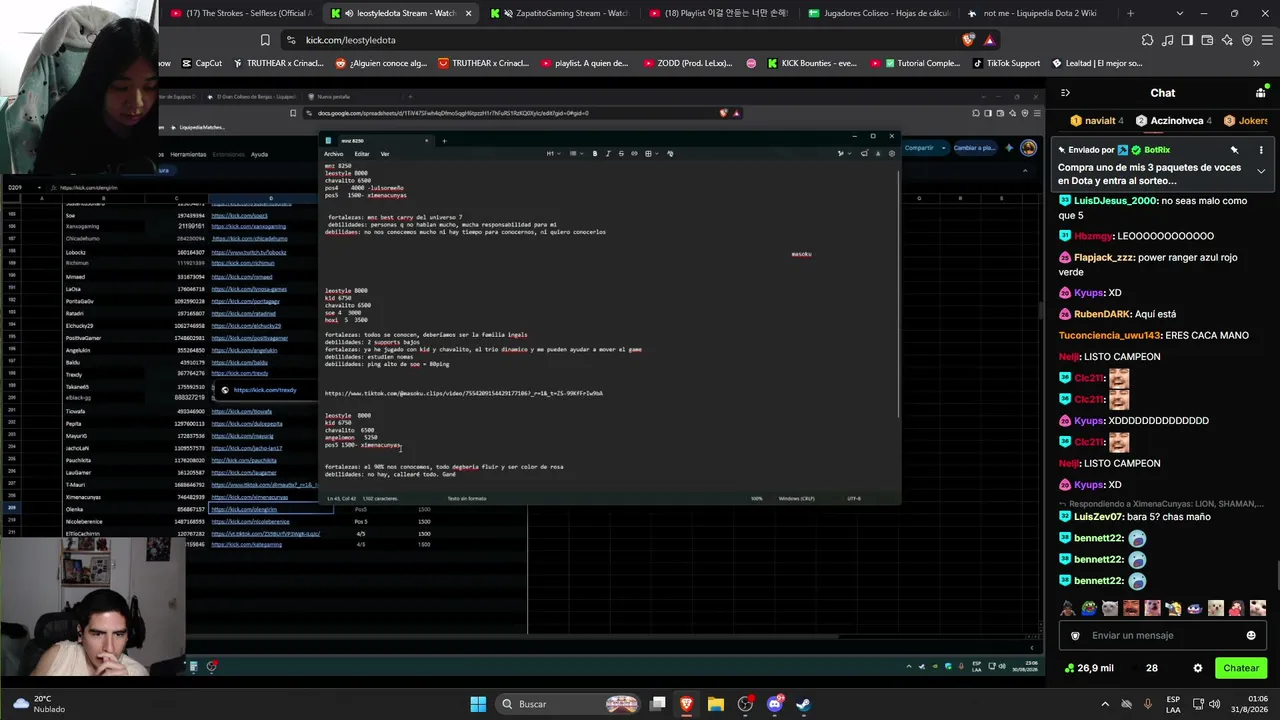Click username Flapjack_zzz in chat

pos(1104,257)
